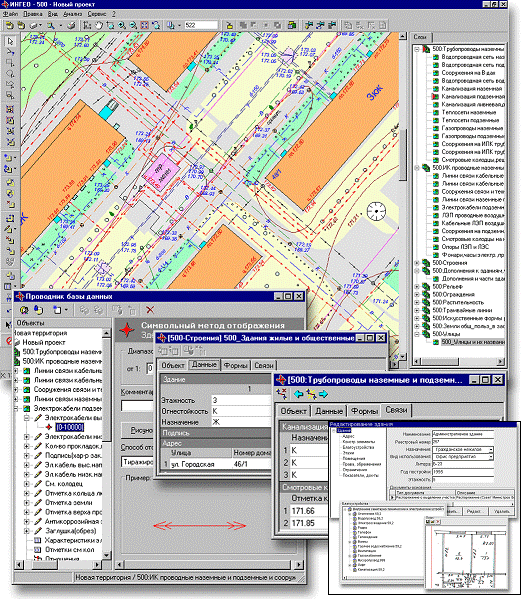Screen dimensions: 521x599
Task: Click the printer icon in main toolbar
Action: 71,26
